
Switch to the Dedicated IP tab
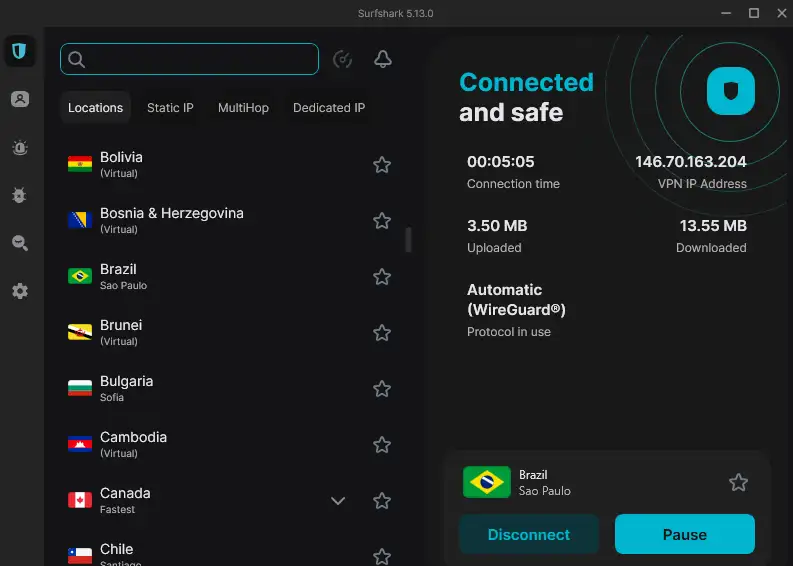(x=329, y=108)
